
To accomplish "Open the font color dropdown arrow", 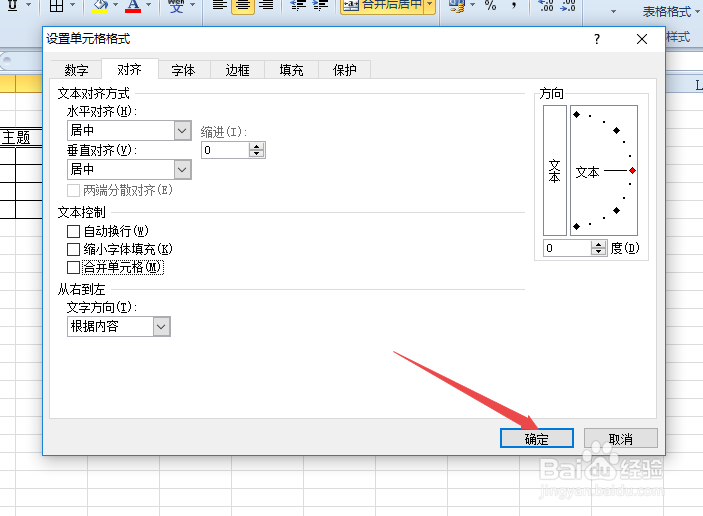I will (x=148, y=5).
